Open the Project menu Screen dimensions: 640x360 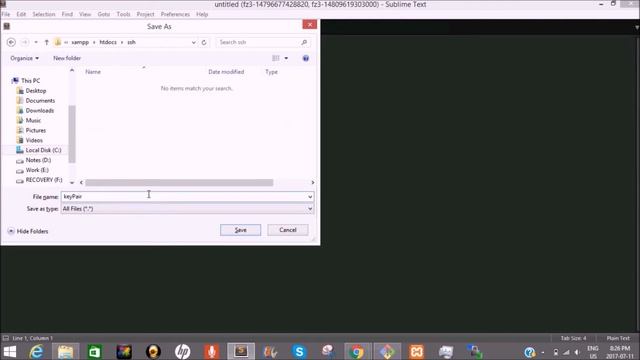(145, 14)
